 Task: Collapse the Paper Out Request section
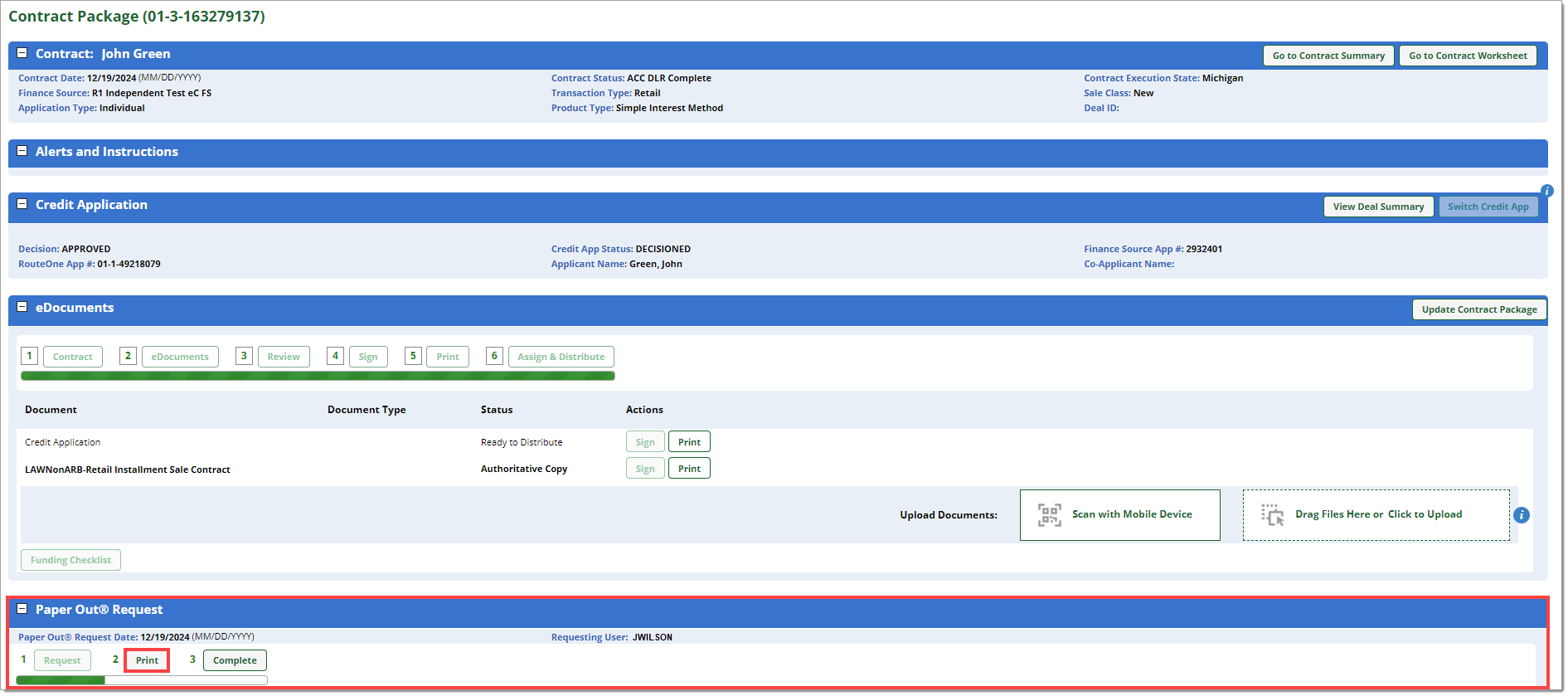(x=22, y=609)
